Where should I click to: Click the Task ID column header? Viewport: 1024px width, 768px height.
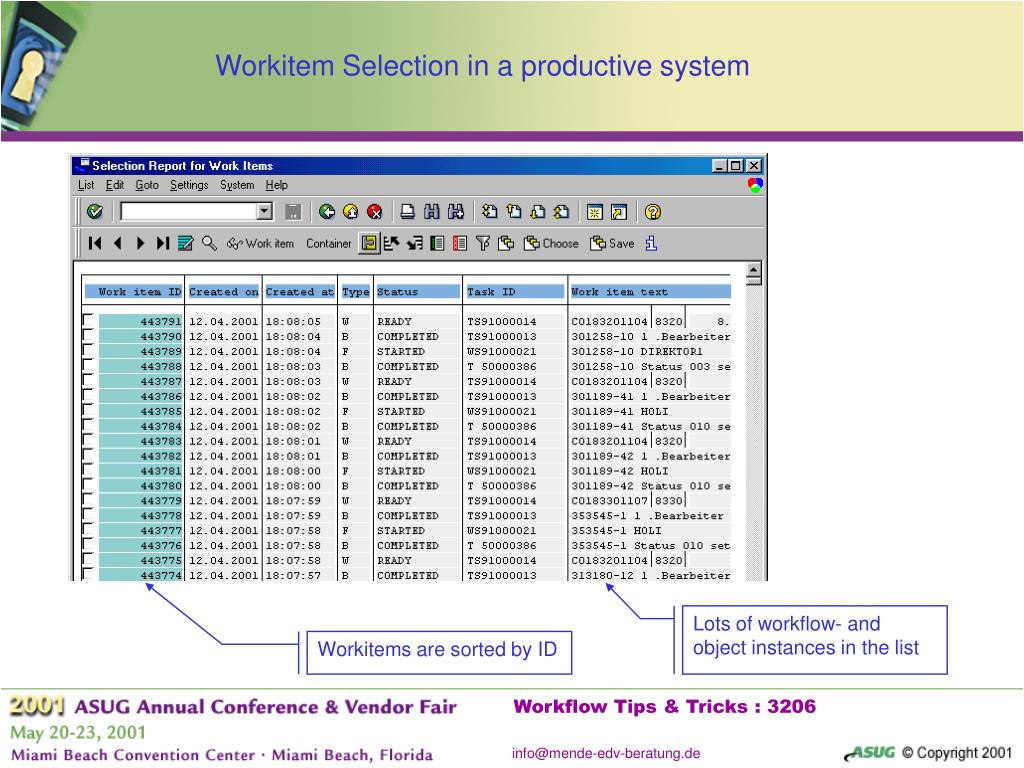coord(515,292)
